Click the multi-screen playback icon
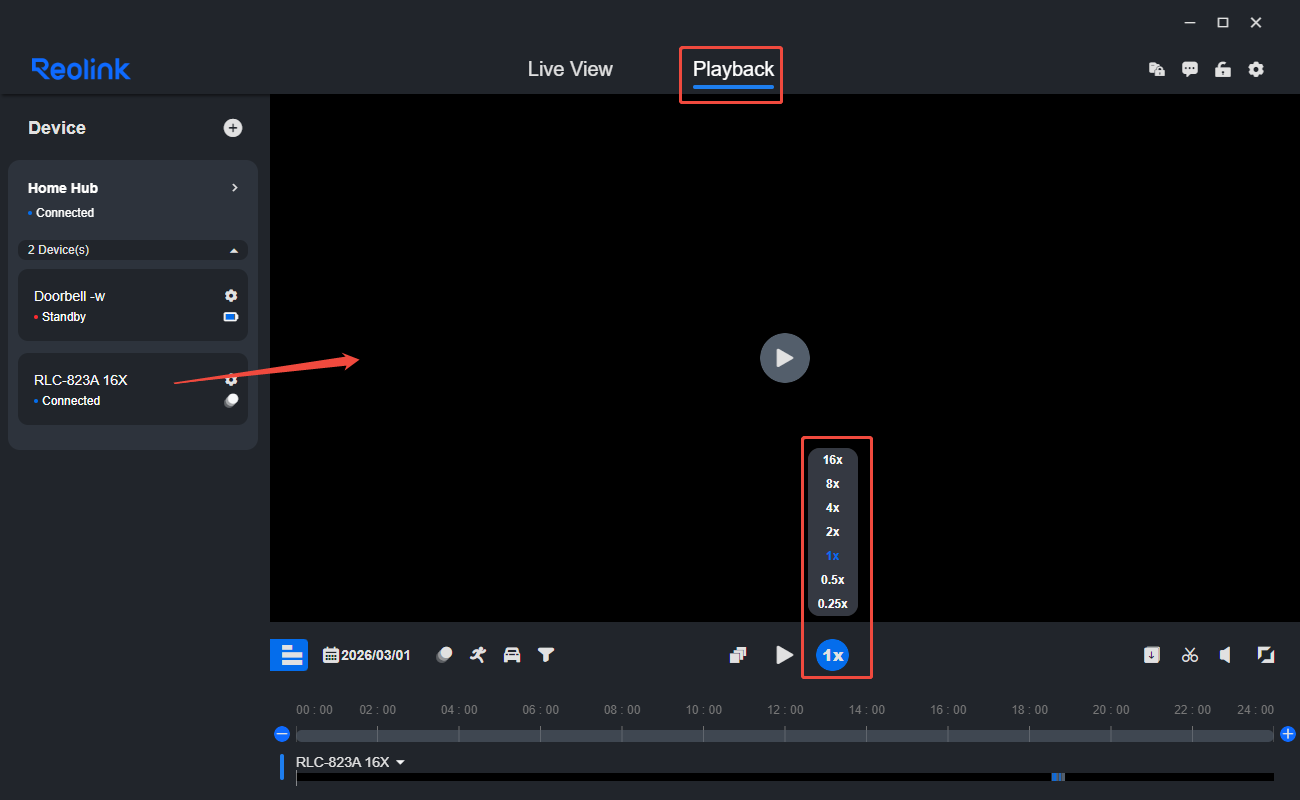This screenshot has width=1300, height=800. [738, 655]
